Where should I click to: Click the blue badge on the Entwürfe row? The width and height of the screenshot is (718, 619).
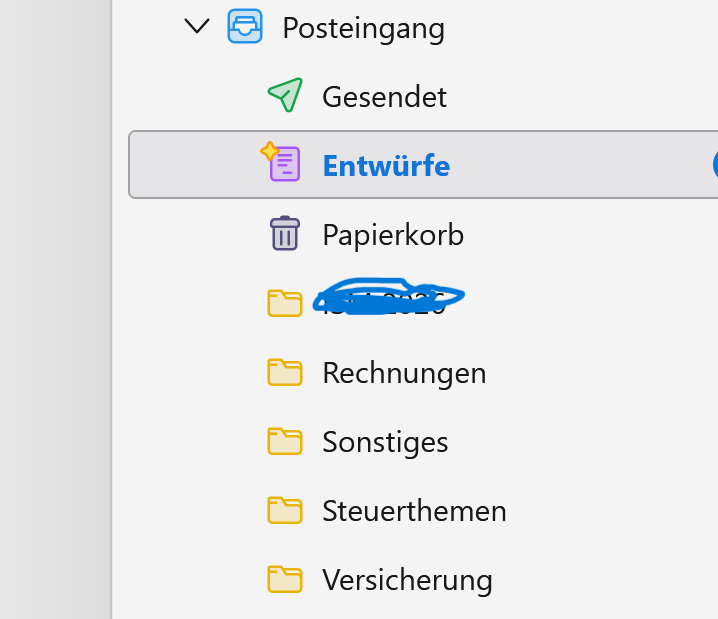coord(714,165)
